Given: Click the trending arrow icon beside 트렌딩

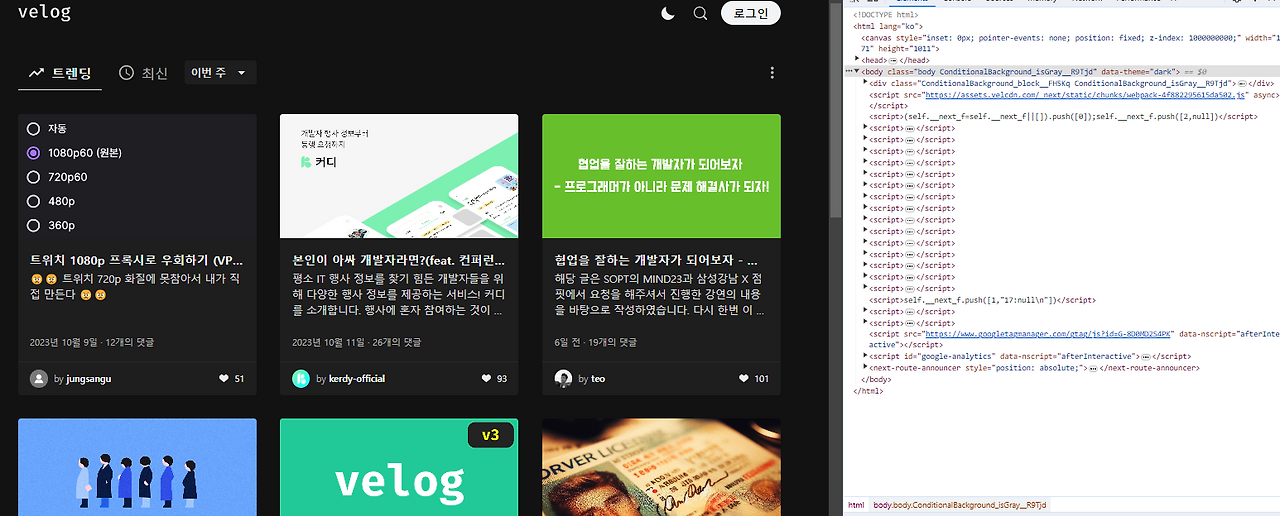Looking at the screenshot, I should point(36,73).
